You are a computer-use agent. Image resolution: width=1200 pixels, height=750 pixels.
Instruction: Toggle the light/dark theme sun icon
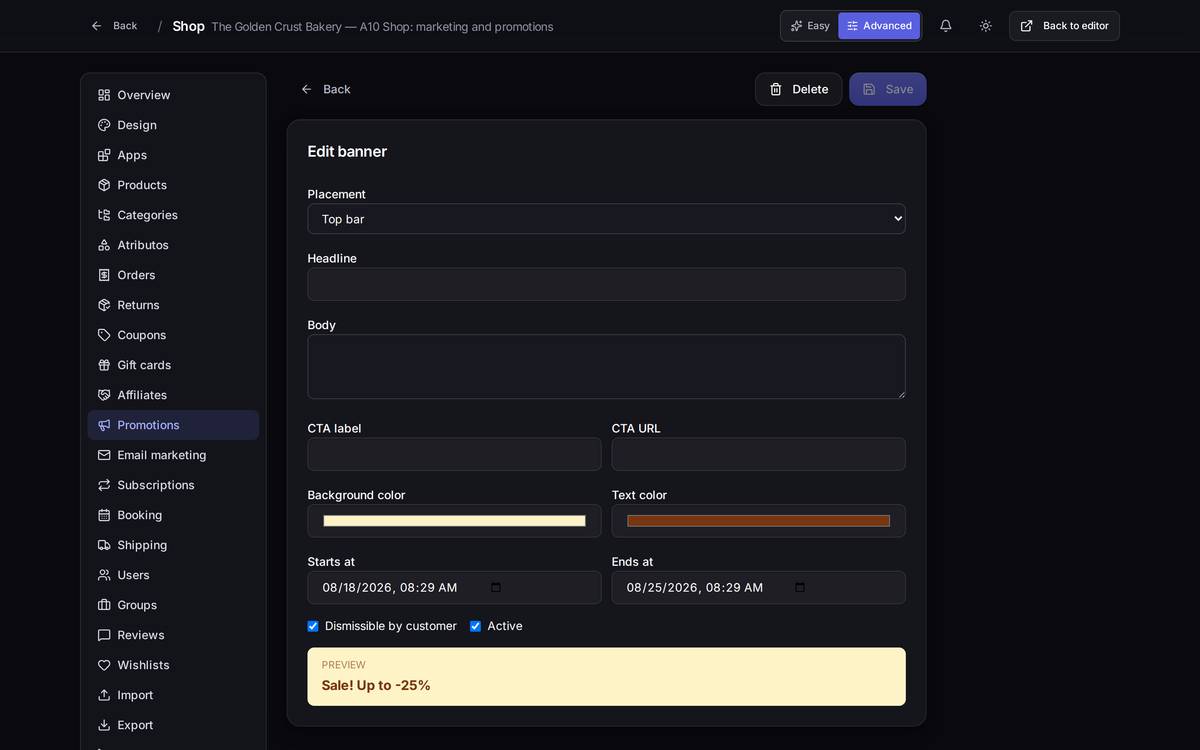pyautogui.click(x=986, y=26)
